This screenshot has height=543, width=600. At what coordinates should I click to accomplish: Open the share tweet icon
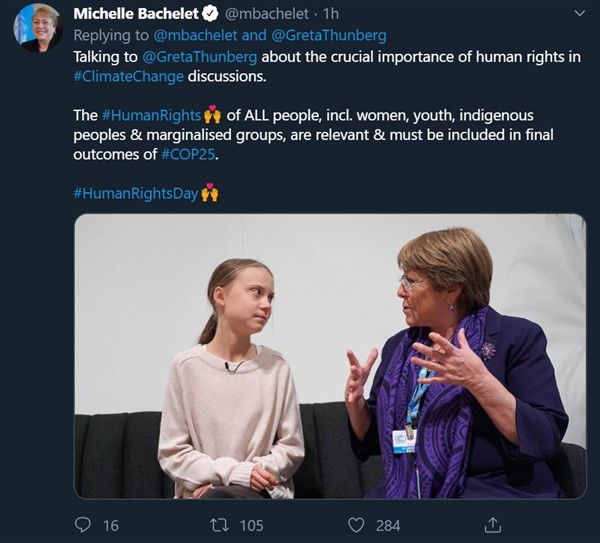point(492,524)
